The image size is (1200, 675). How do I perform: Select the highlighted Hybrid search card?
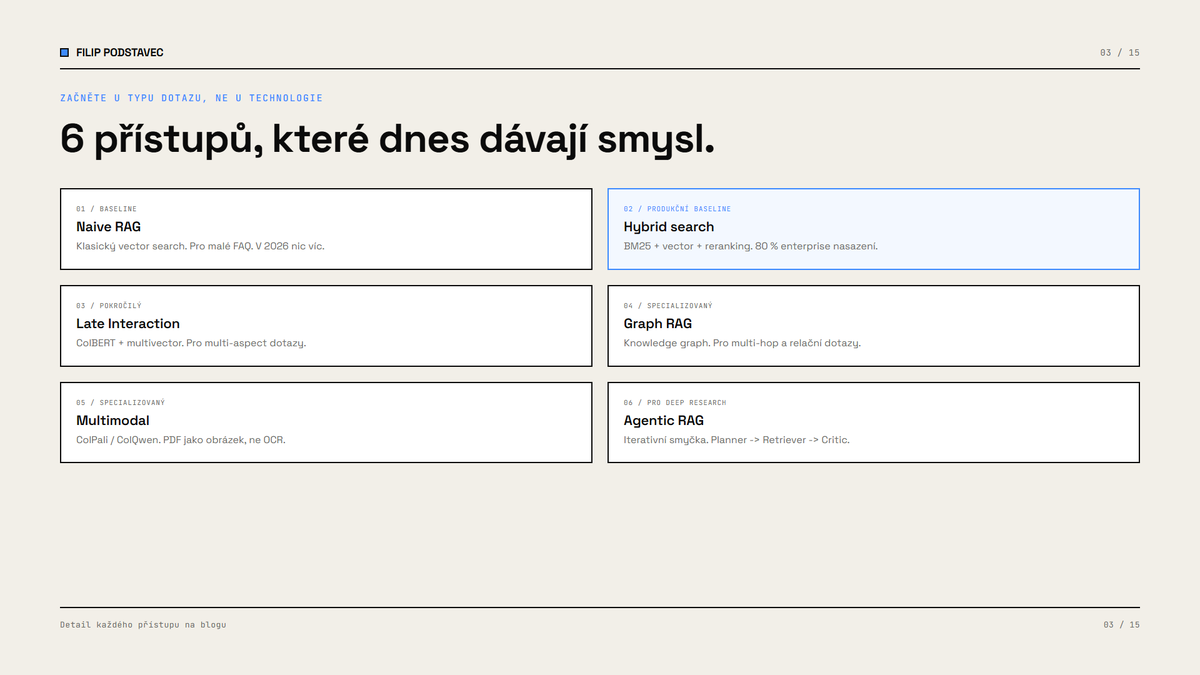(x=874, y=229)
